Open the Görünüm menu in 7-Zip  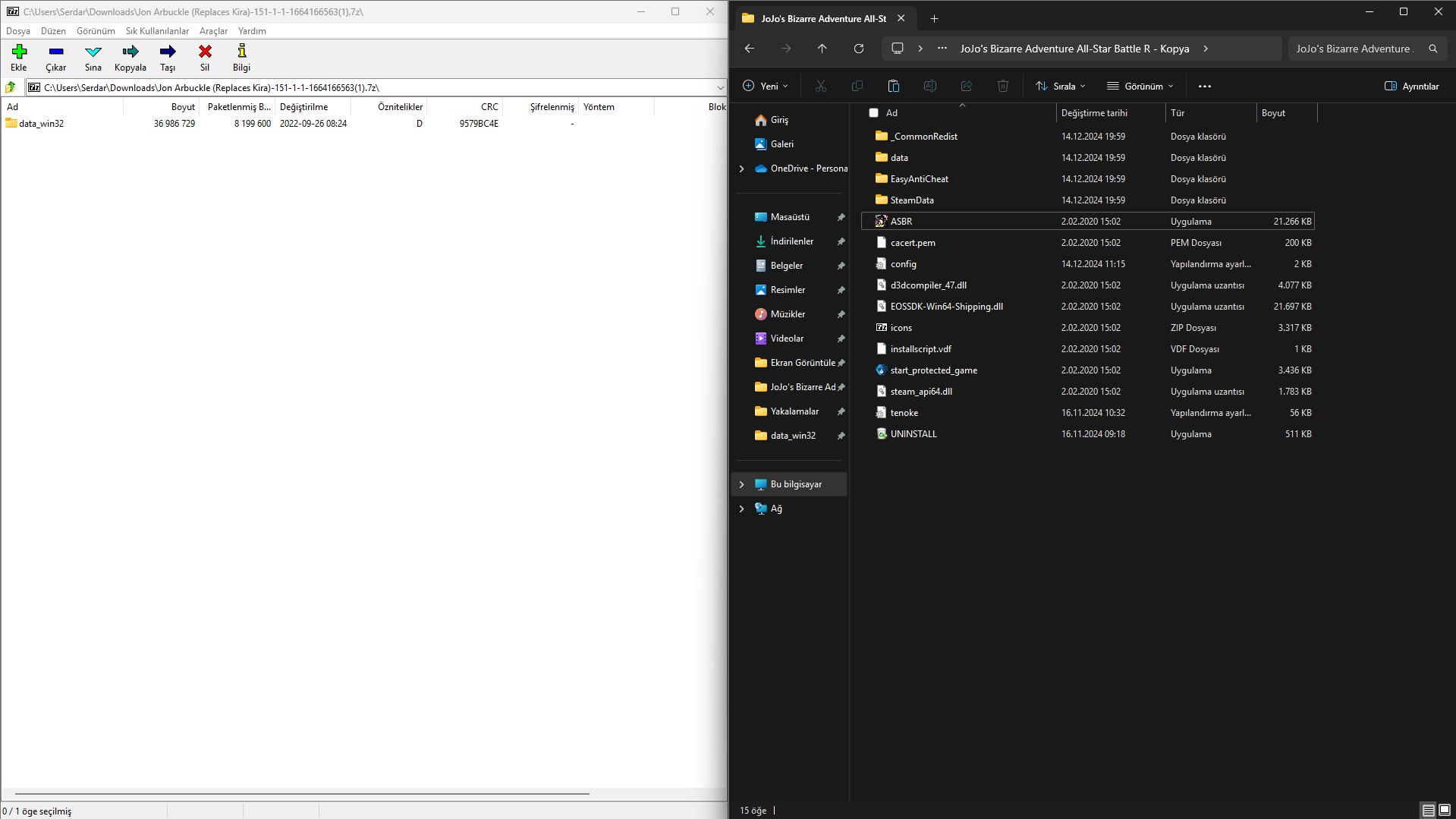click(96, 31)
